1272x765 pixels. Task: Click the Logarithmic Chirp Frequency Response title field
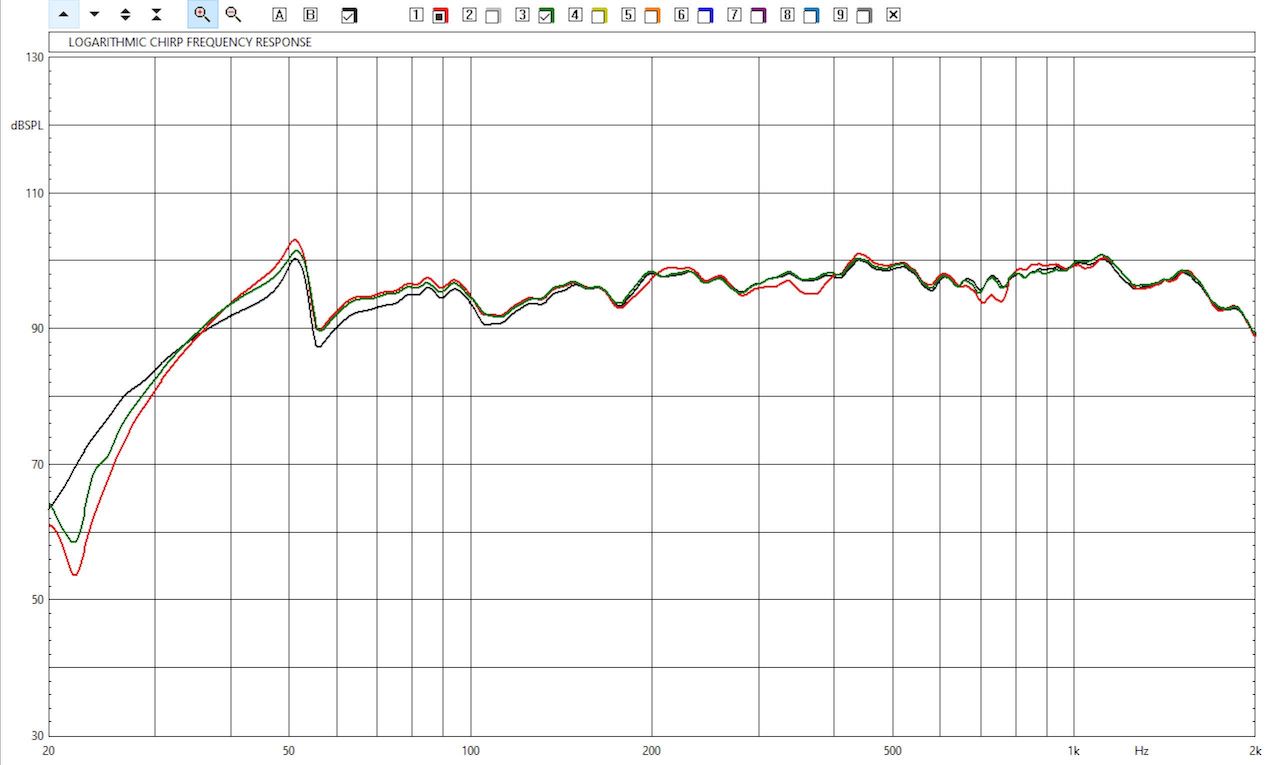pos(651,42)
